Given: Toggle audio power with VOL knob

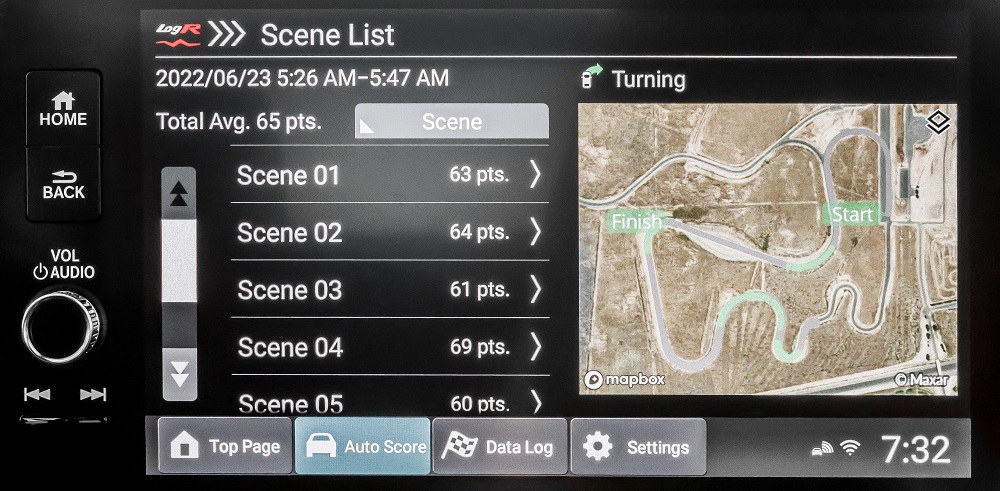Looking at the screenshot, I should pos(61,327).
